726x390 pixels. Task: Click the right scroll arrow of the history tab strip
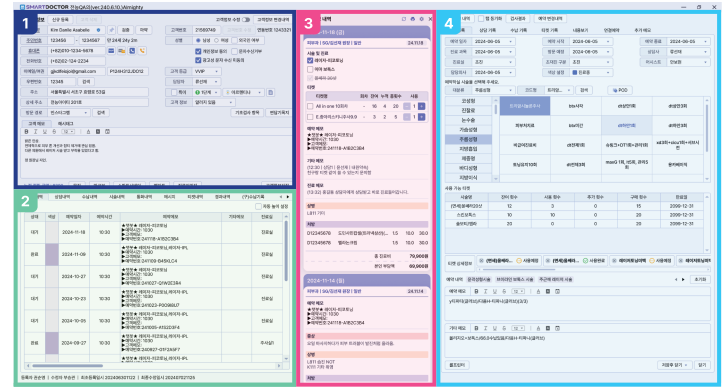click(288, 197)
